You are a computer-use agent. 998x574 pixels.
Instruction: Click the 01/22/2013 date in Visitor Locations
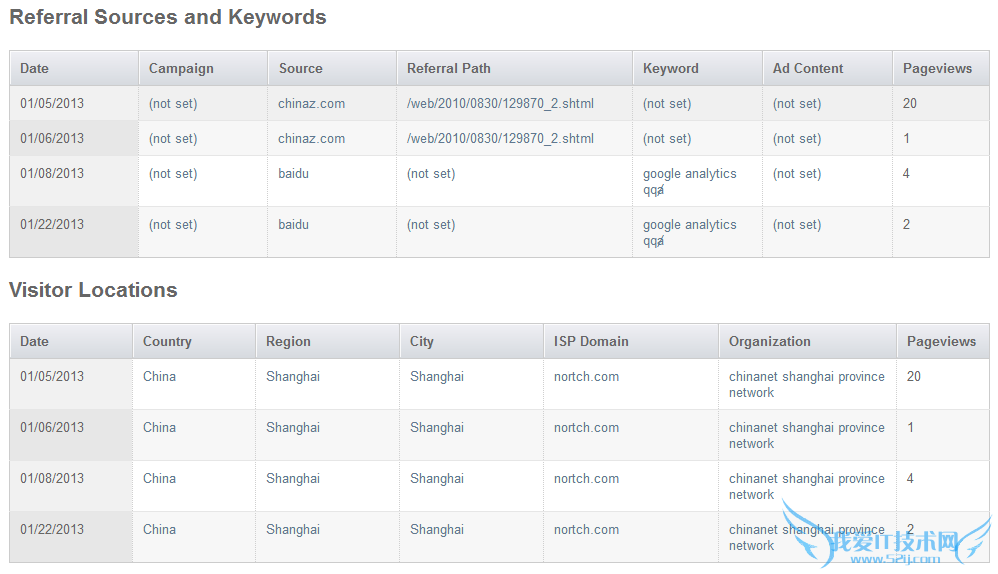[52, 529]
